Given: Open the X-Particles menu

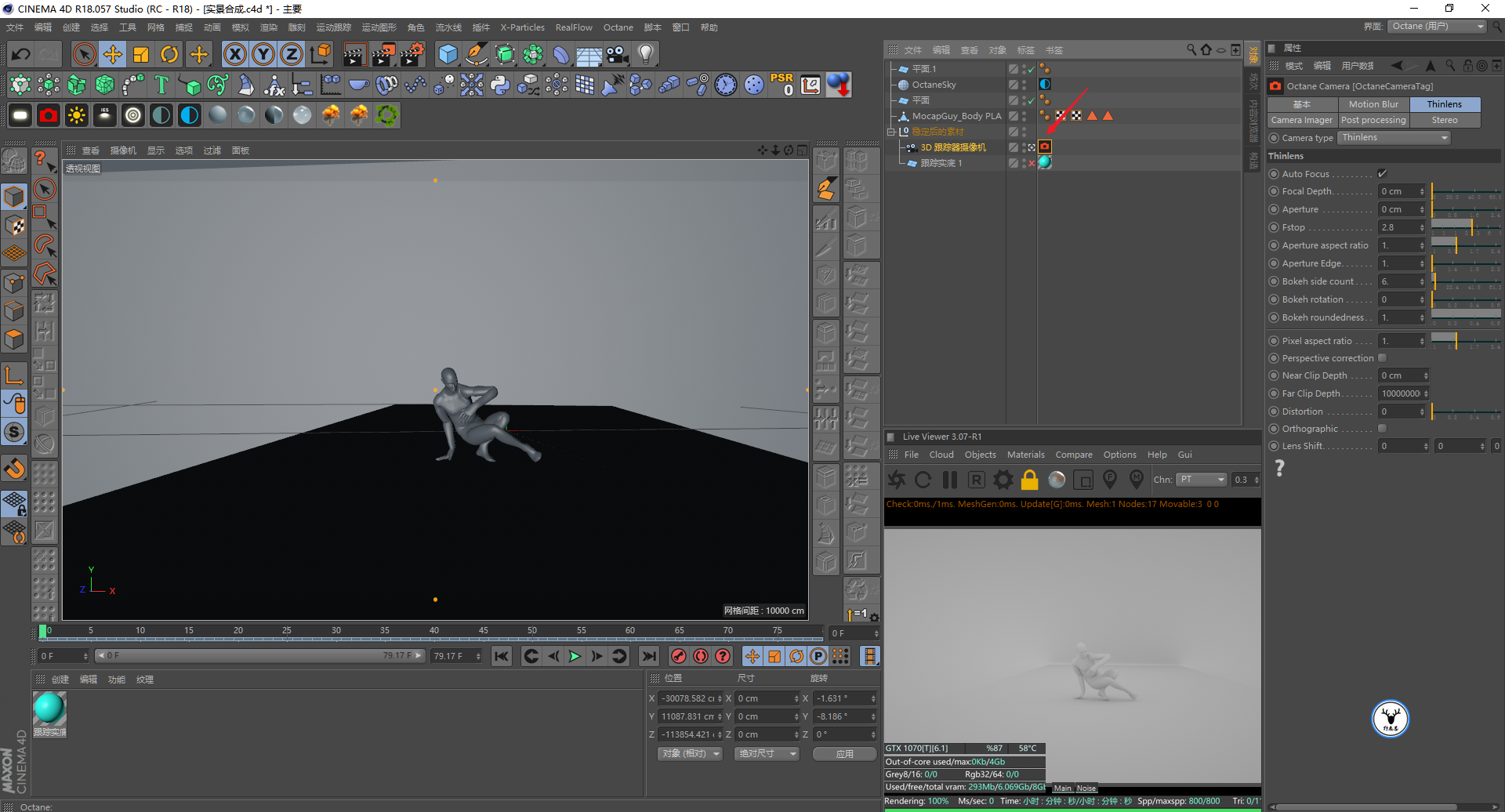Looking at the screenshot, I should click(522, 27).
